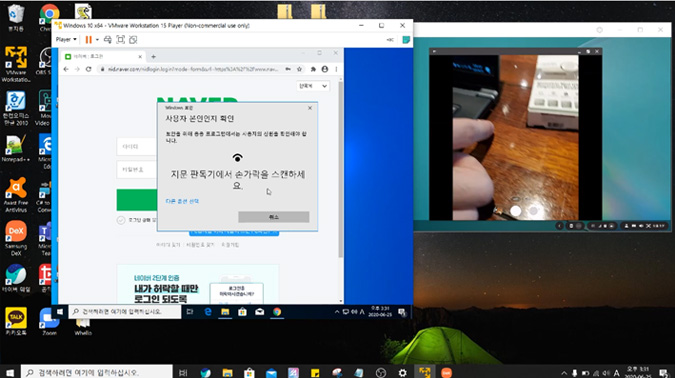Open a new tab in Chrome

click(153, 56)
